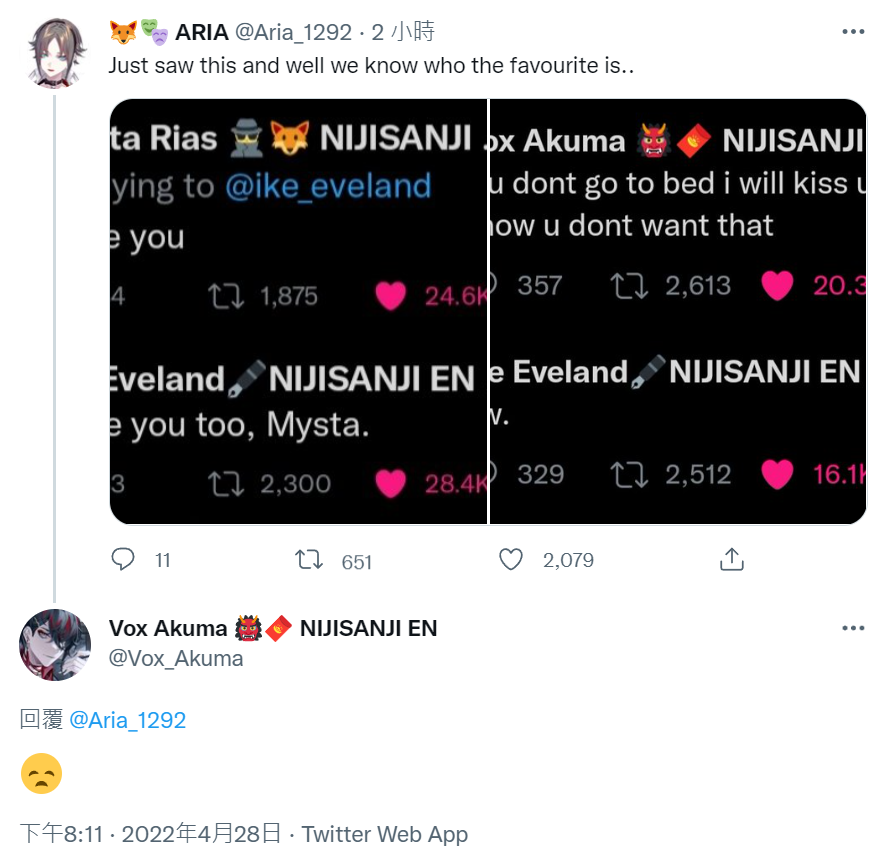Open the right Vox Akuma screenshot image
Screen dimensions: 891x862
(x=678, y=311)
